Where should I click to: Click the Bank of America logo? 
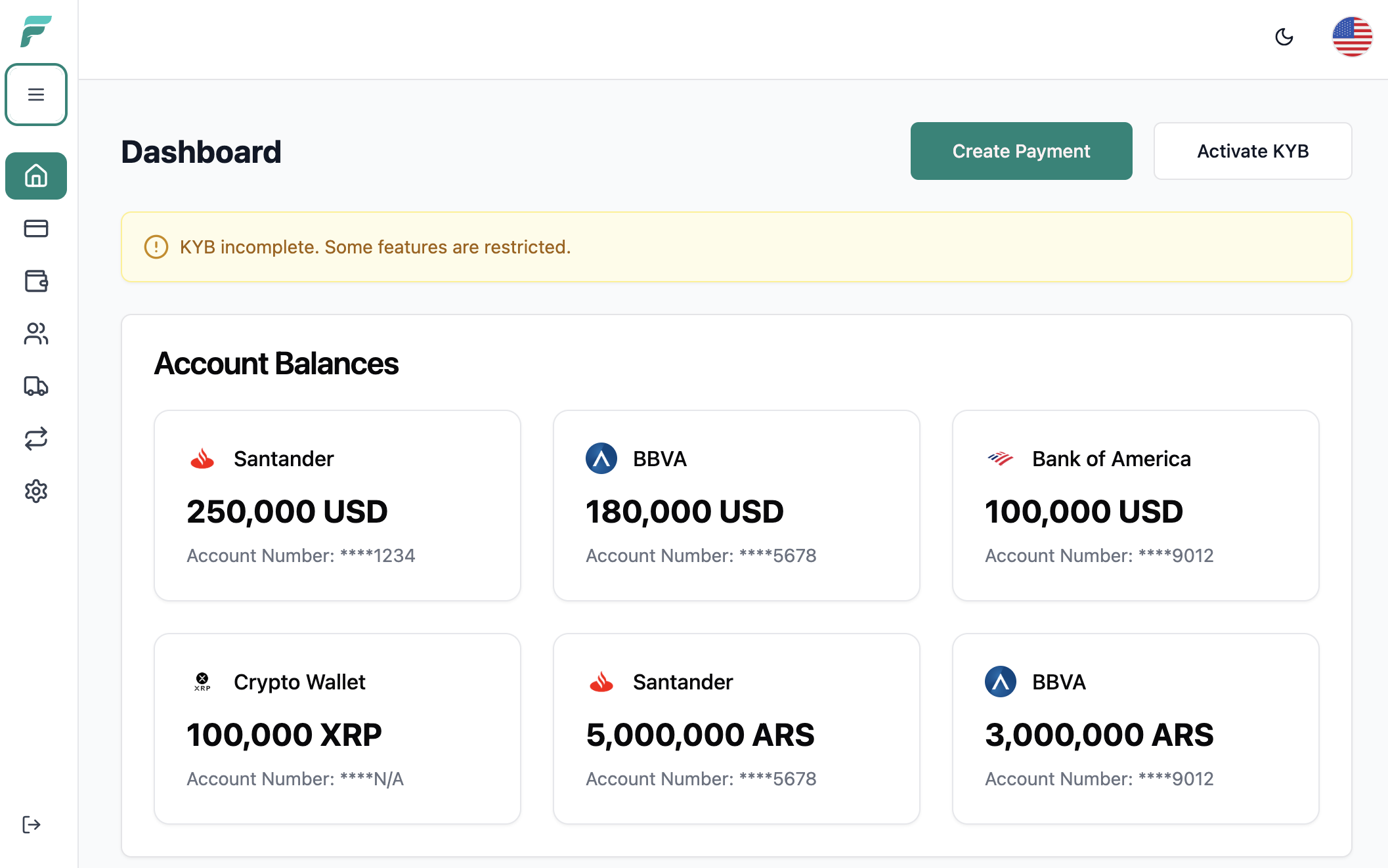click(1001, 458)
